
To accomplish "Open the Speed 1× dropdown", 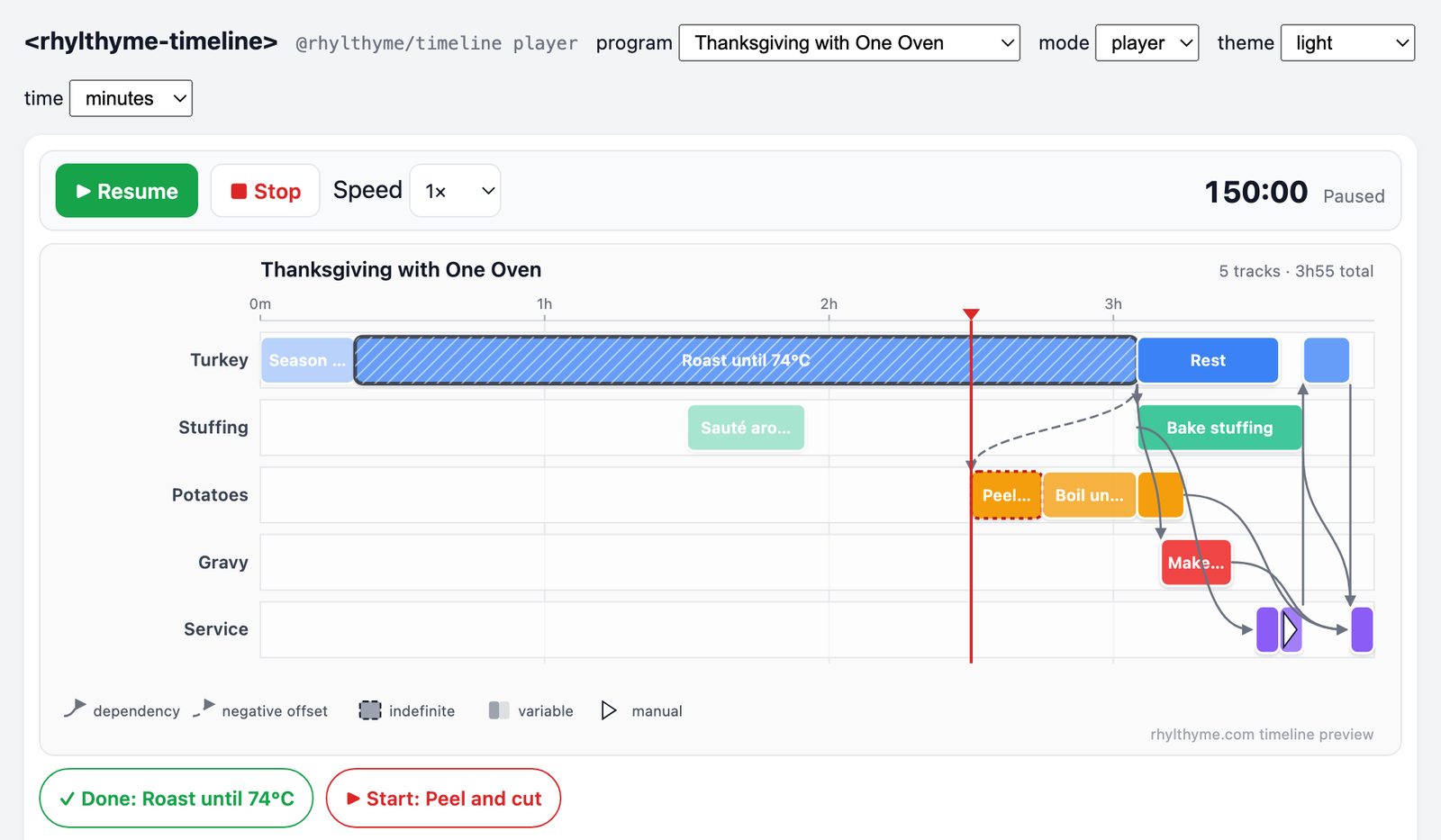I will coord(455,191).
